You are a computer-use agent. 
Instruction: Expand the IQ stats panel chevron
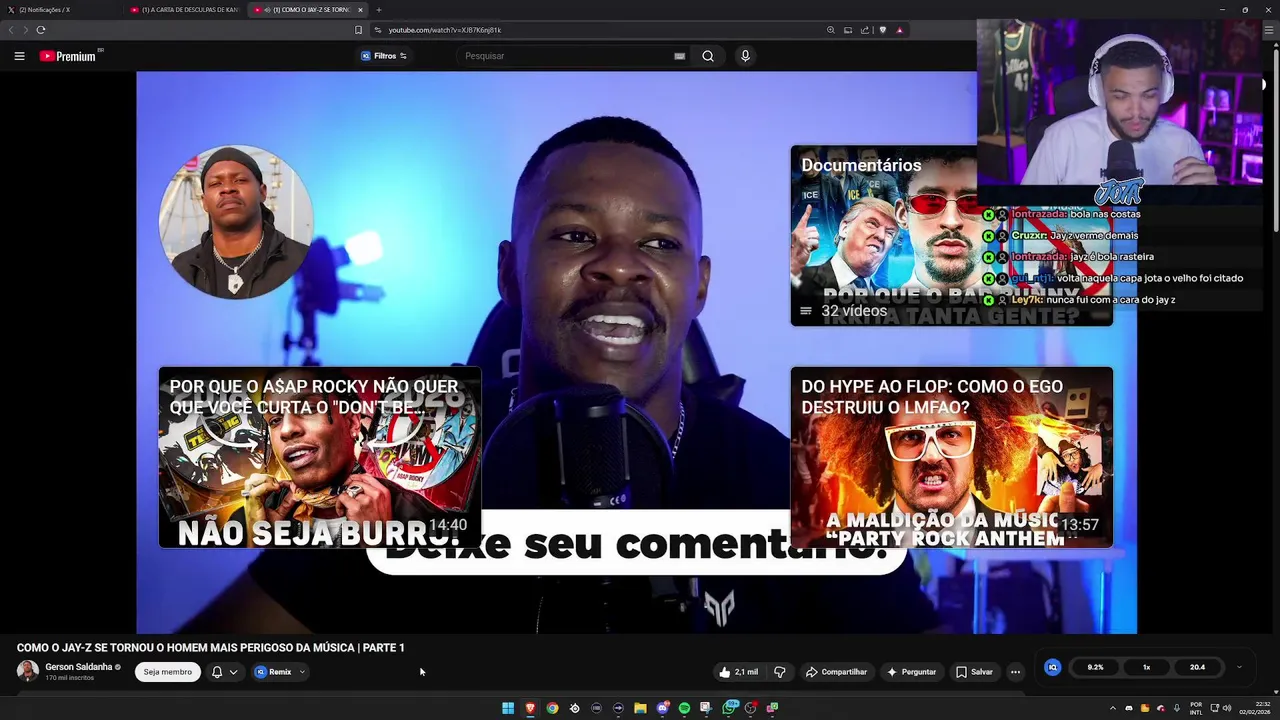click(x=1239, y=667)
